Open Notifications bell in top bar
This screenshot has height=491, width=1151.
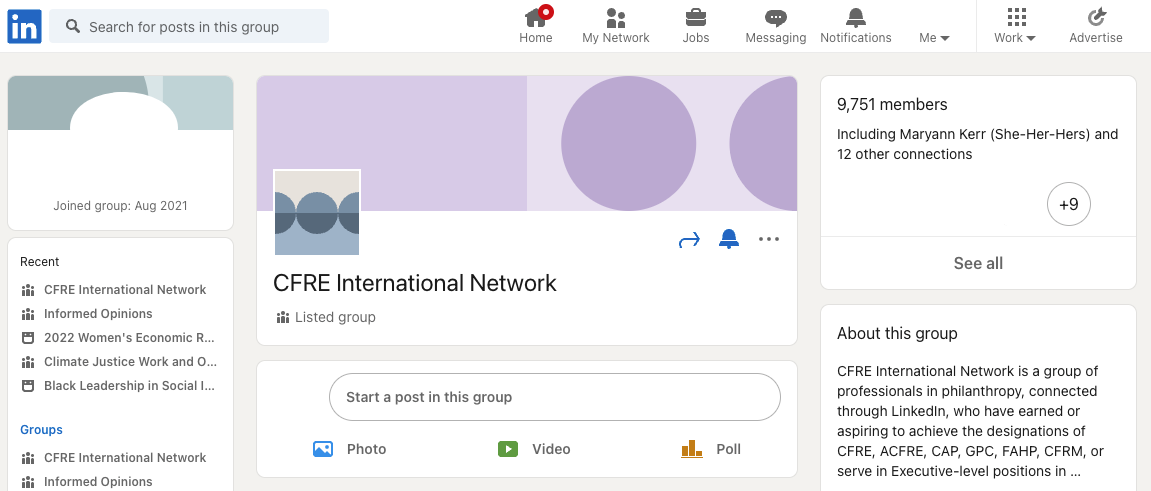(x=856, y=18)
